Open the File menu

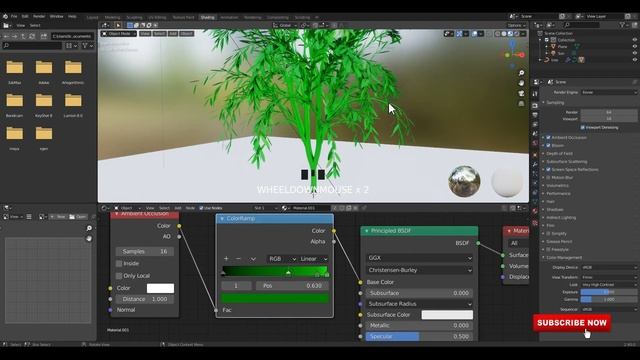point(14,16)
